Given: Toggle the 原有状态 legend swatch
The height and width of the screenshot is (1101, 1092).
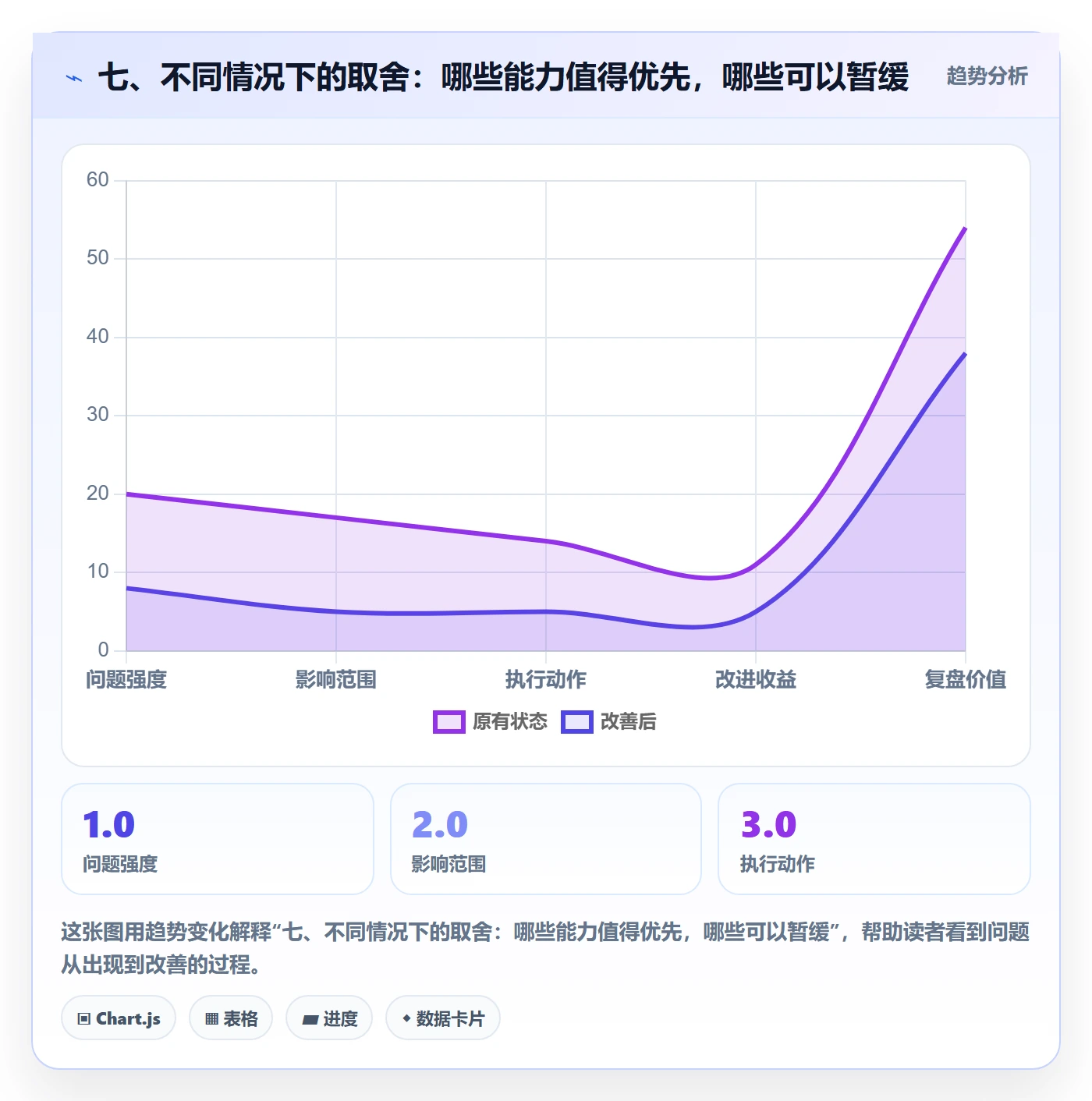Looking at the screenshot, I should point(449,722).
